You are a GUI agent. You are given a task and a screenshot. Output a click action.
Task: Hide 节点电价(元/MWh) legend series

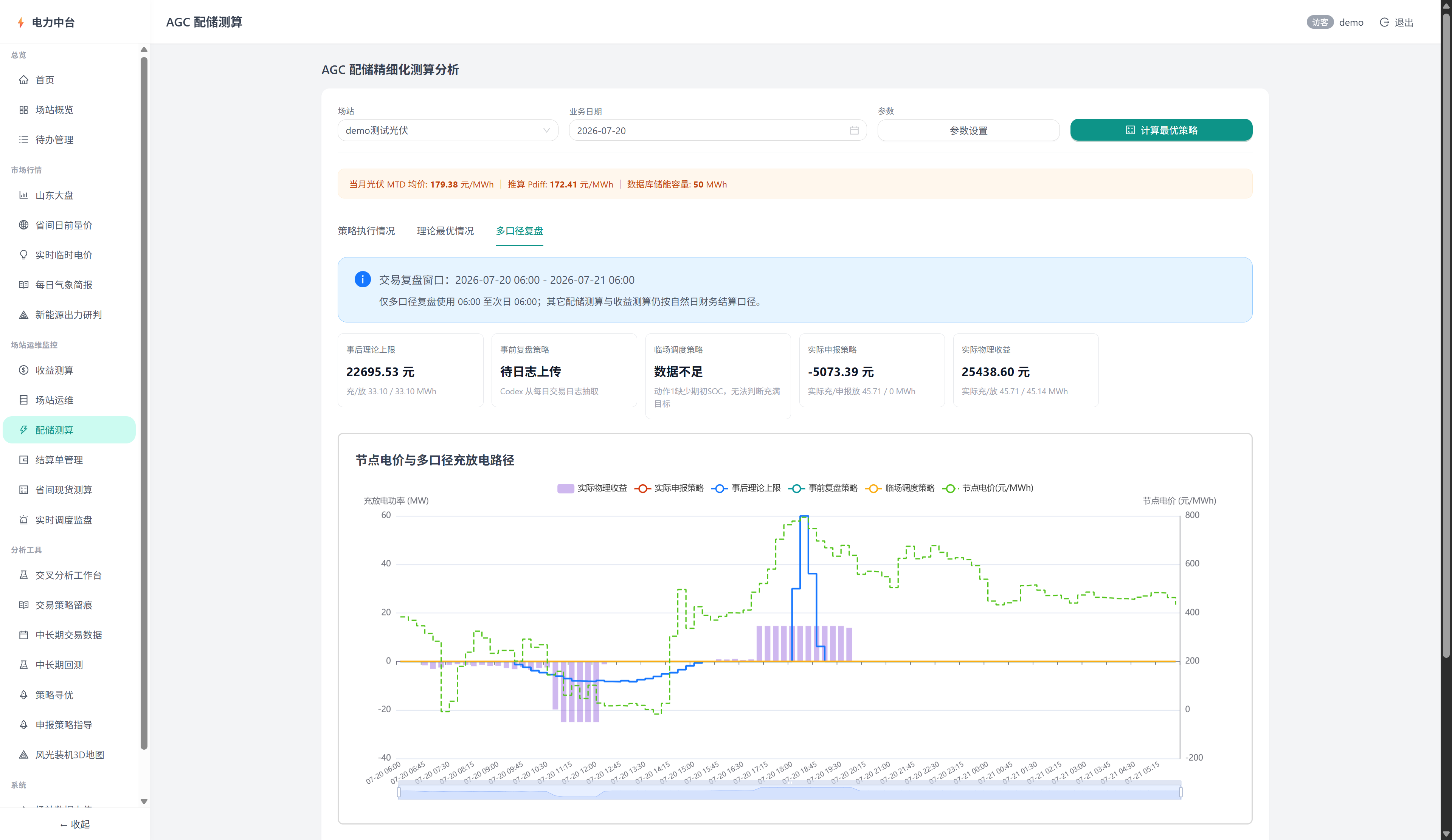click(988, 488)
